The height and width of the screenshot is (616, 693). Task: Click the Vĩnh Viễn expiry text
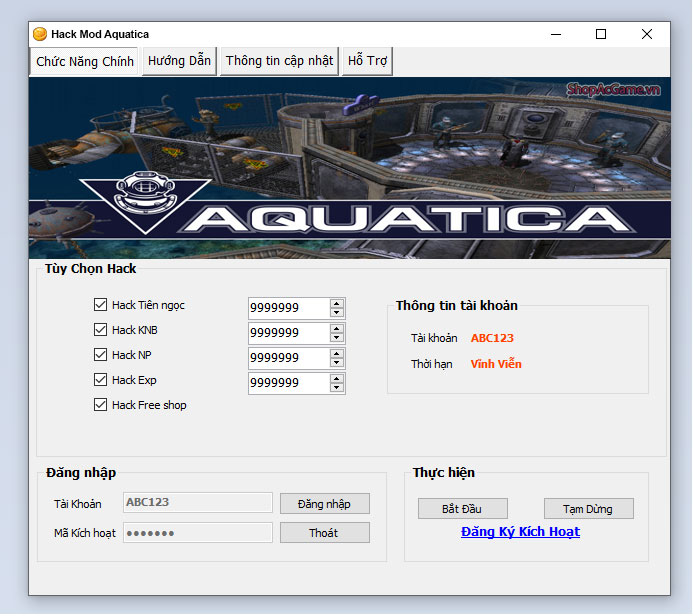[x=496, y=364]
